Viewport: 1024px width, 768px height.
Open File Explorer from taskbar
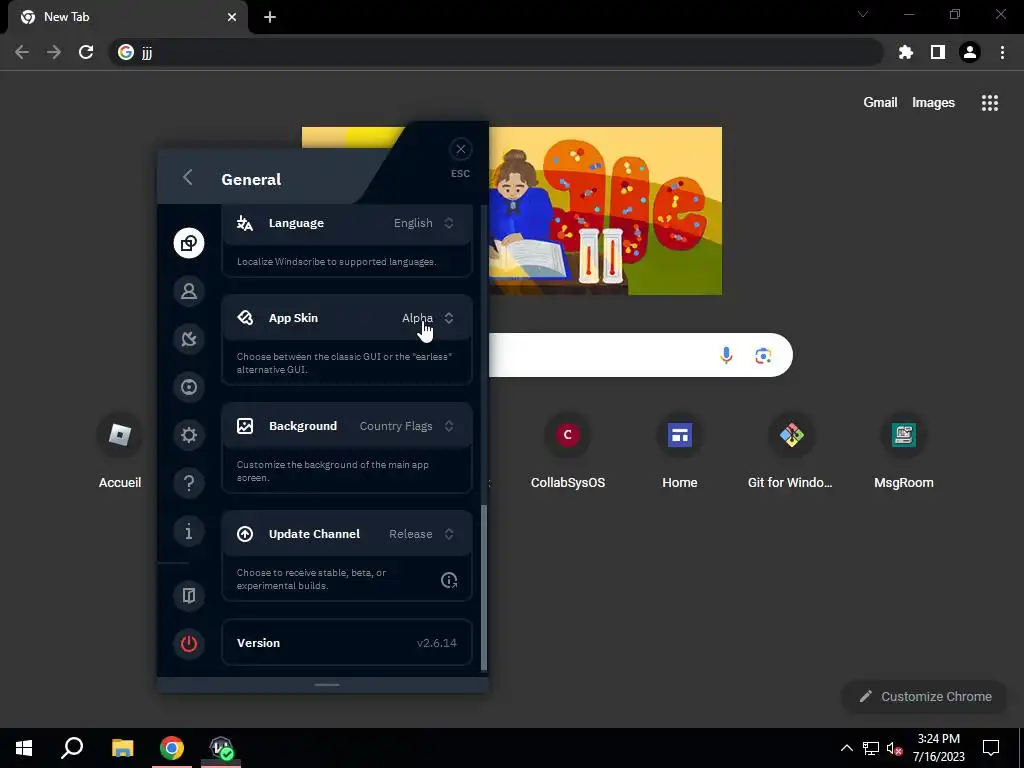coord(122,748)
